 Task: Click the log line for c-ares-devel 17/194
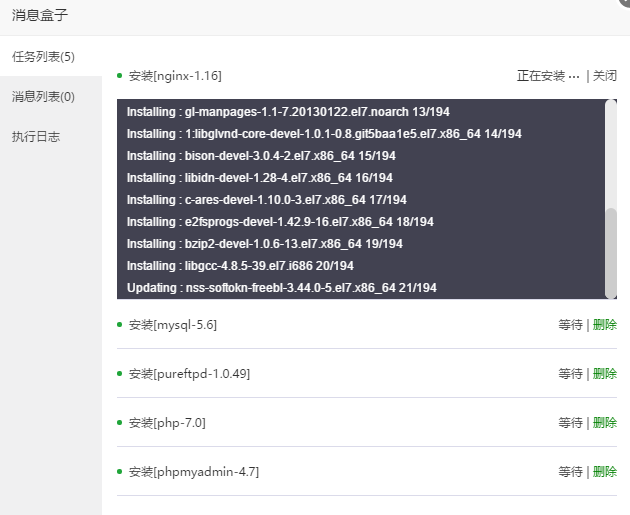[x=267, y=200]
